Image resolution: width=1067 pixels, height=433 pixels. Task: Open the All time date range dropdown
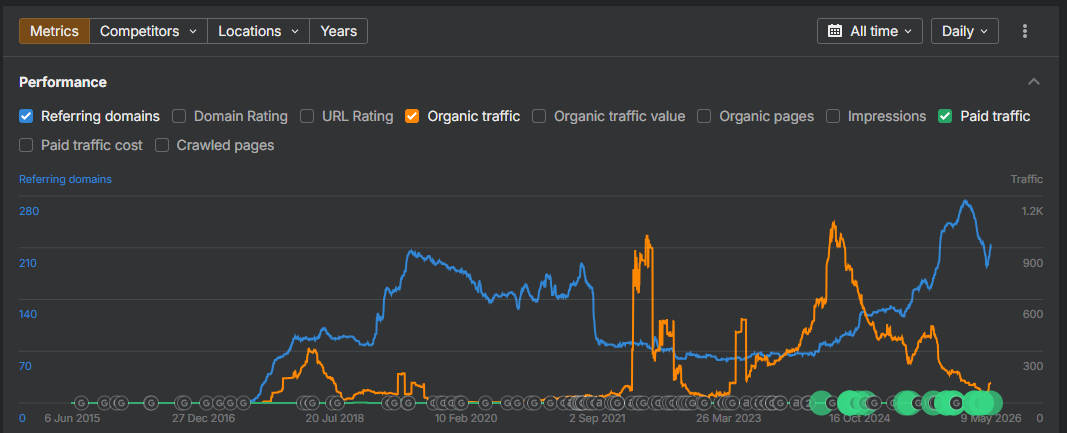pos(870,31)
